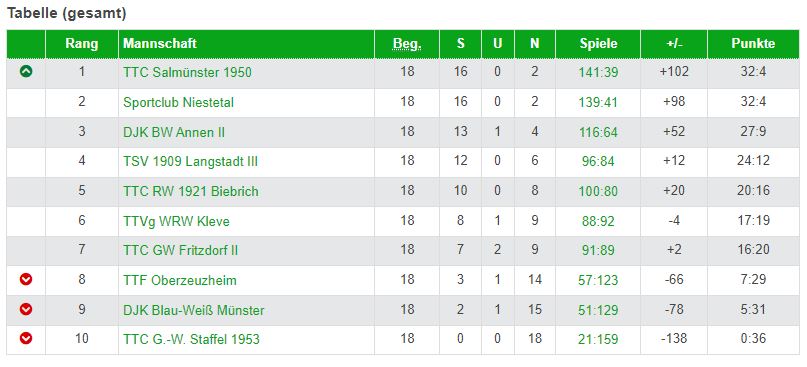Select the DJK BW Annen II link
807x367 pixels.
click(x=174, y=132)
